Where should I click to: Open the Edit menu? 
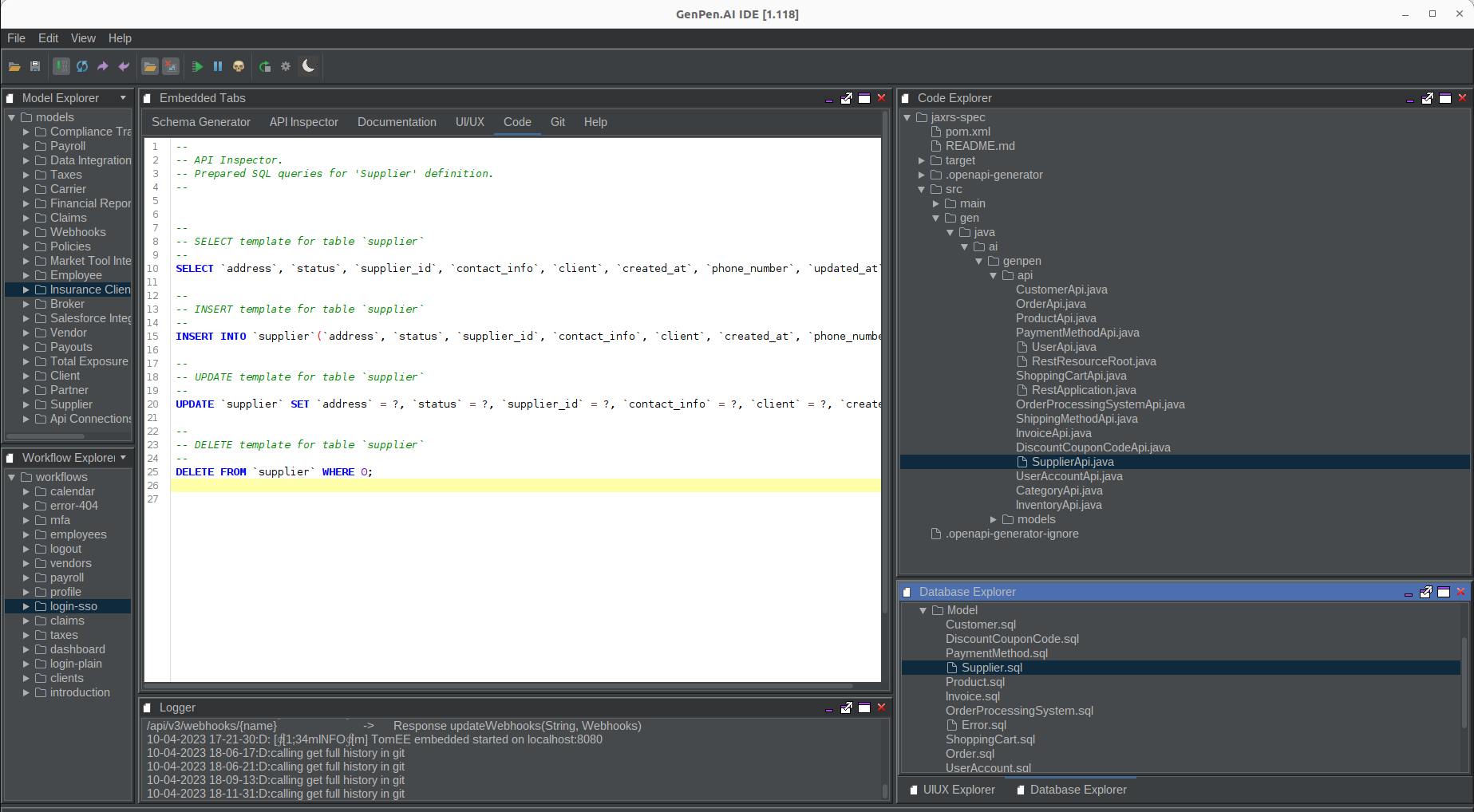coord(48,38)
